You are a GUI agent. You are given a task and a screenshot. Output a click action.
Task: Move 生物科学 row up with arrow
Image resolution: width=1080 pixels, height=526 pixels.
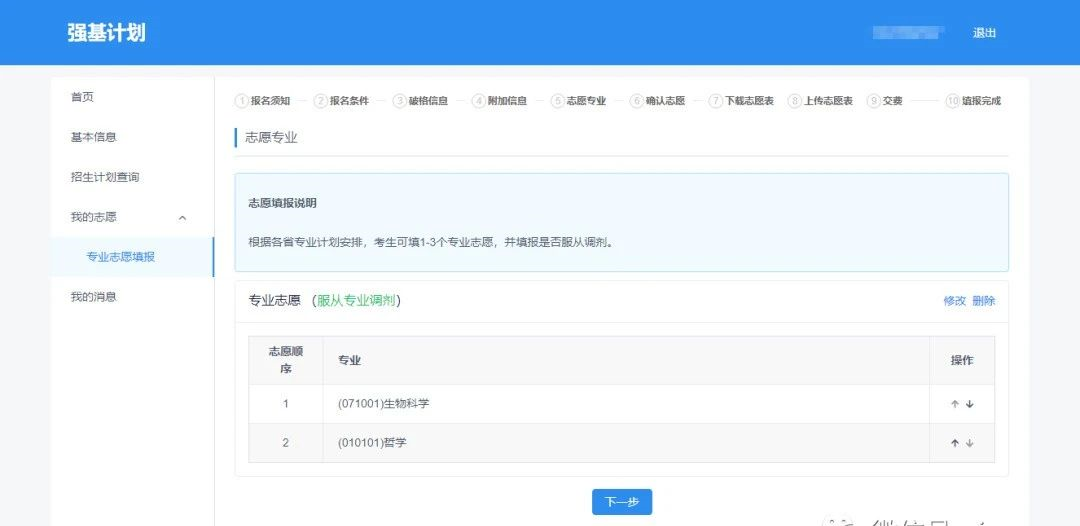click(955, 404)
